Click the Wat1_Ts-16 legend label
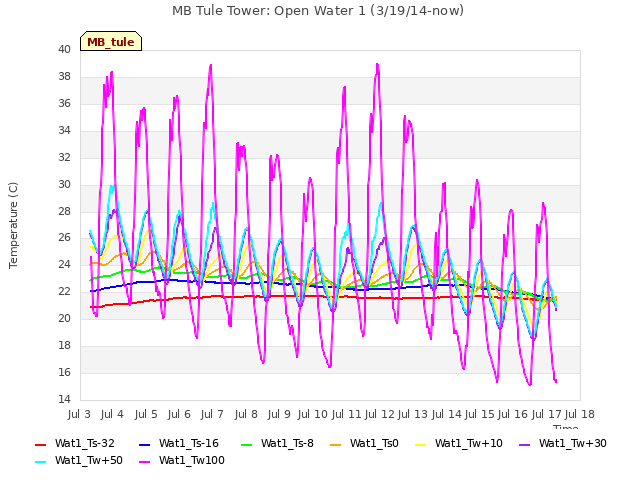 (x=189, y=443)
